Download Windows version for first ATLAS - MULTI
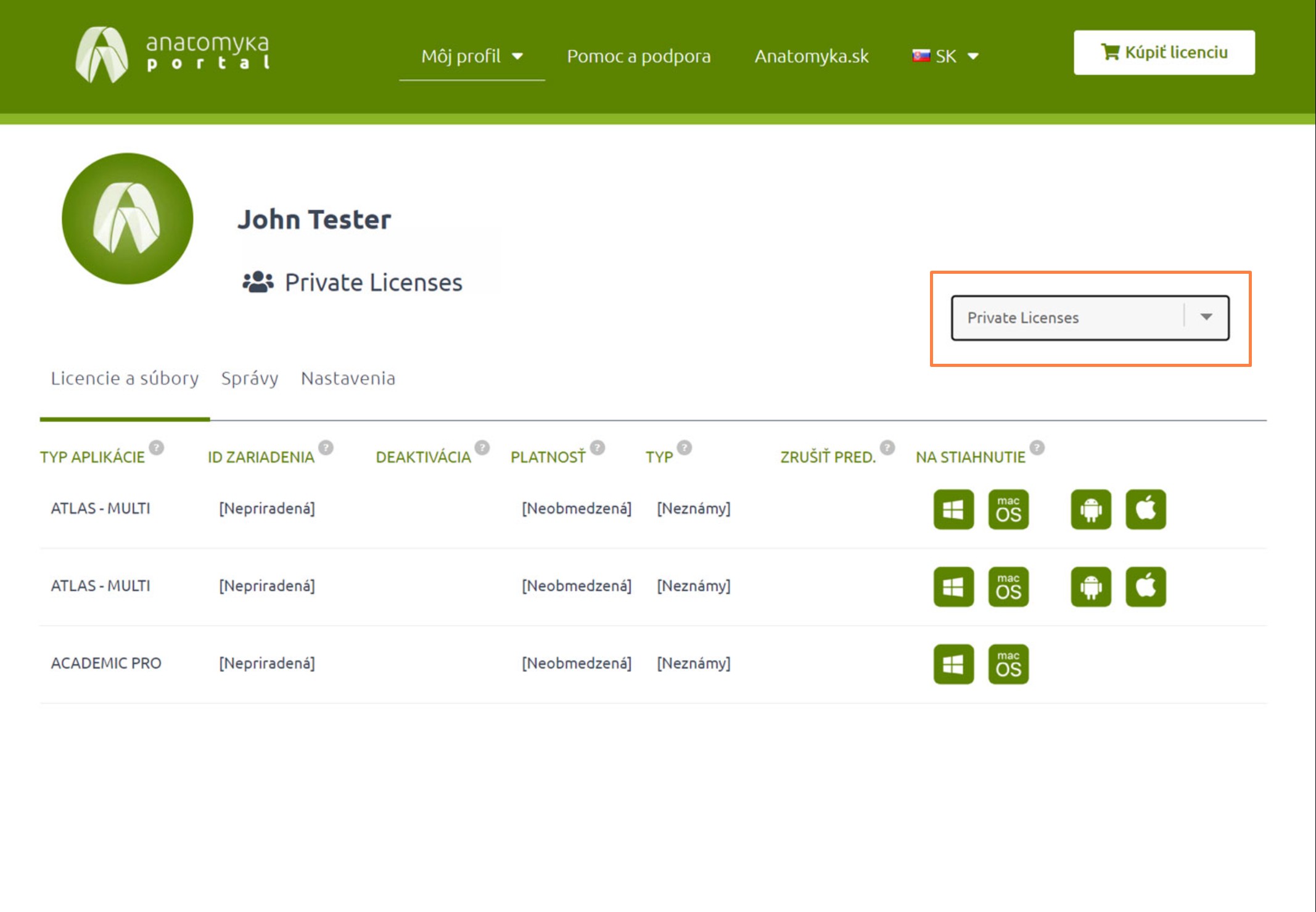 pyautogui.click(x=953, y=509)
